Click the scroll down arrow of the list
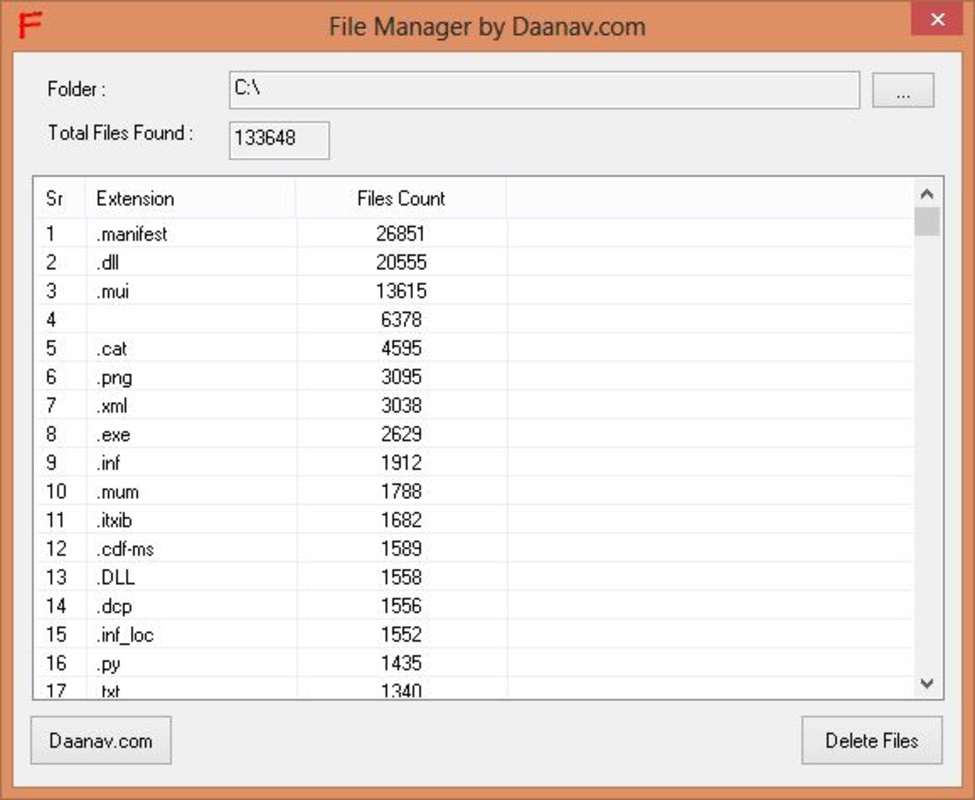The height and width of the screenshot is (800, 975). (926, 683)
